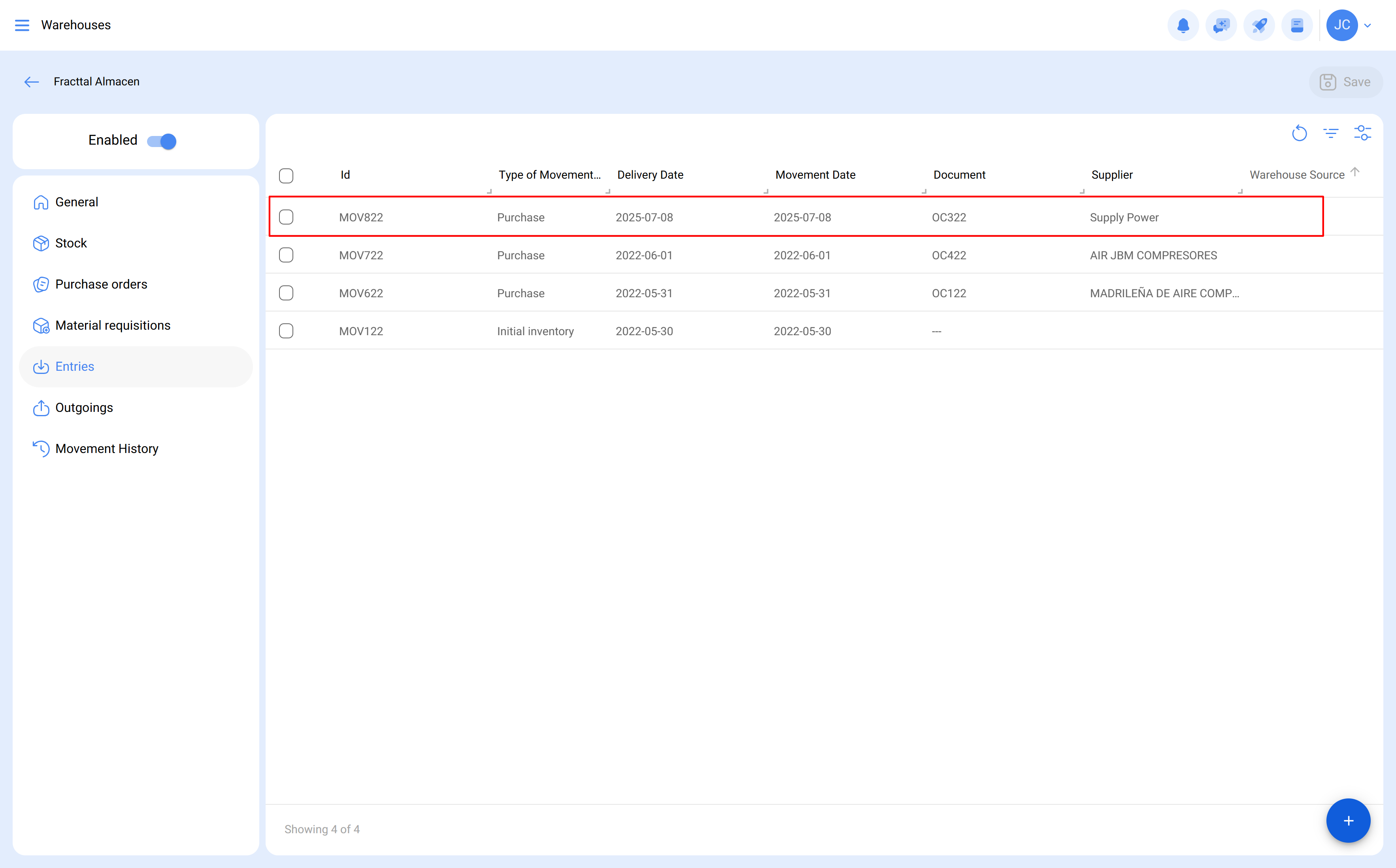Click document OC322 cell
This screenshot has width=1396, height=868.
[x=949, y=217]
